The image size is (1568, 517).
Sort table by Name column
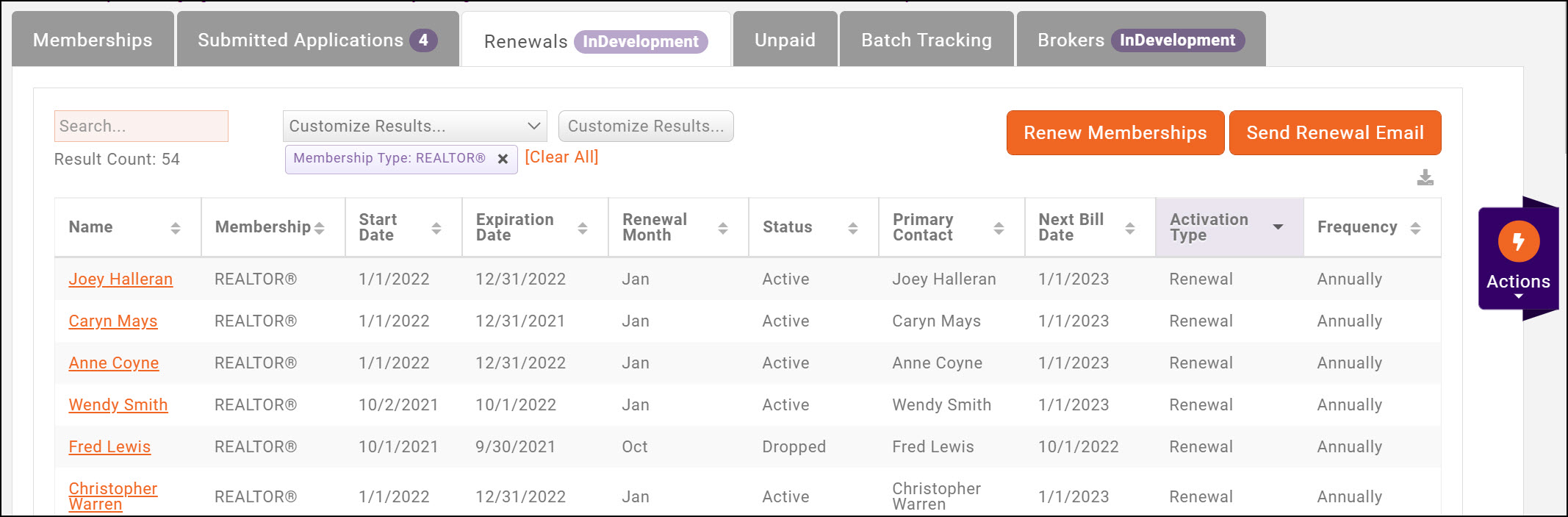175,228
